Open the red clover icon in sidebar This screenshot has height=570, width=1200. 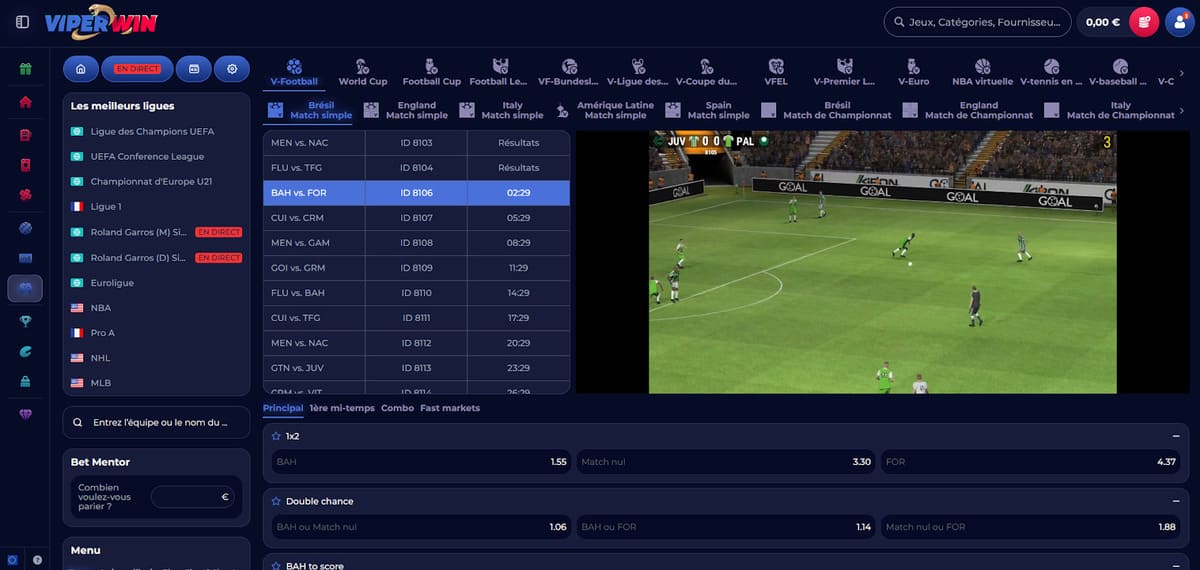[25, 196]
